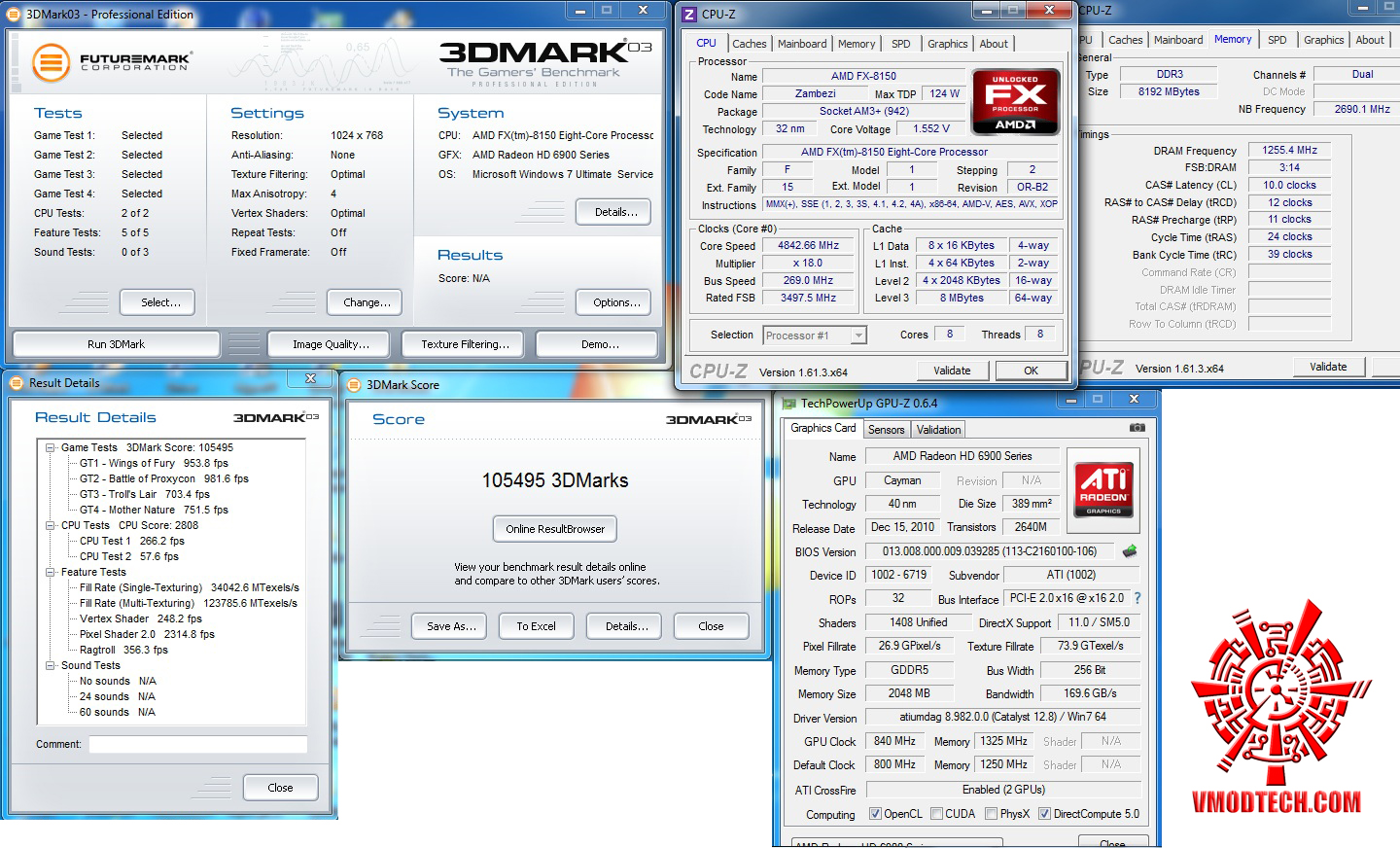The height and width of the screenshot is (848, 1400).
Task: Open the About tab in front CPU-Z
Action: 994,44
